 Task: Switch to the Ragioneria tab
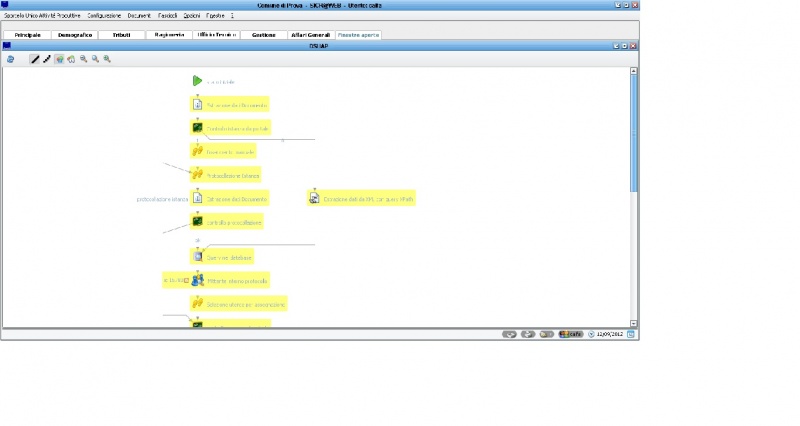point(169,35)
